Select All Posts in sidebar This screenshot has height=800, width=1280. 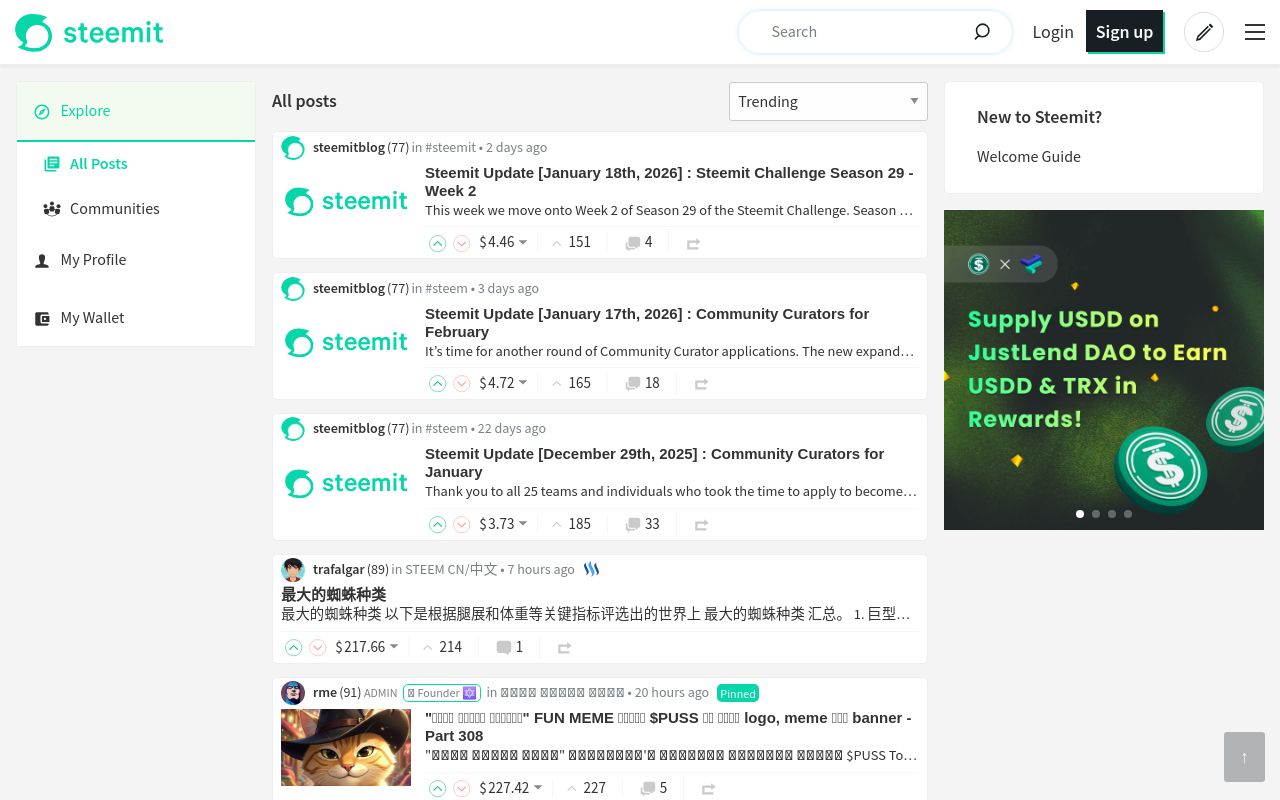98,164
